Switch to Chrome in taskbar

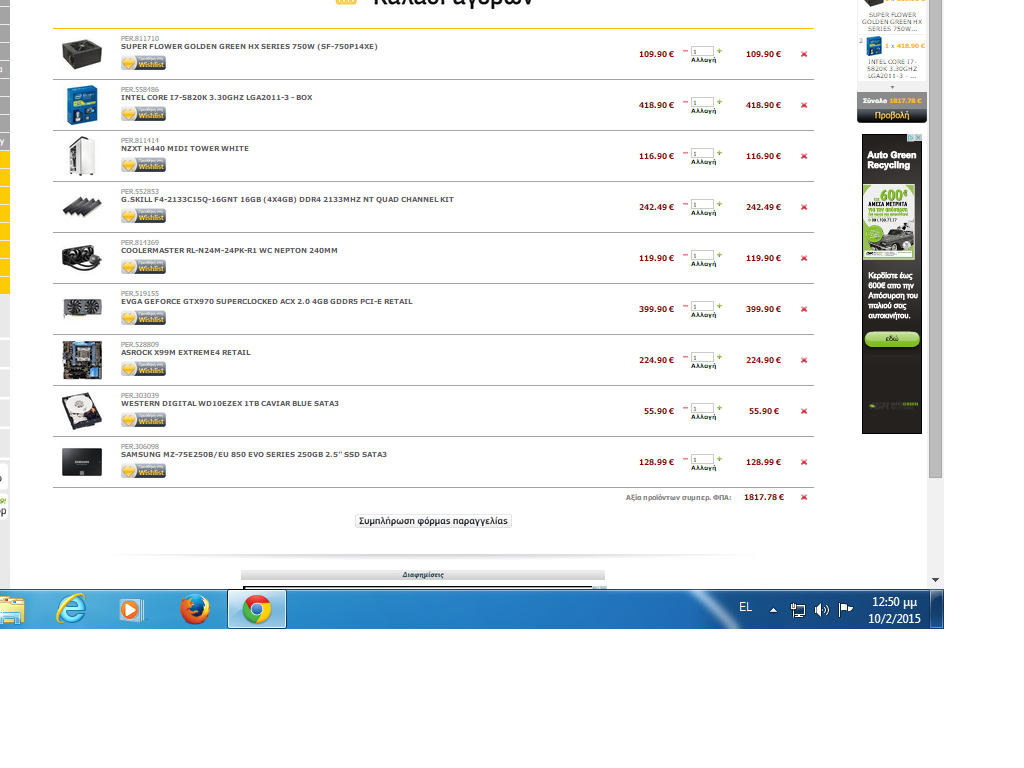coord(257,609)
